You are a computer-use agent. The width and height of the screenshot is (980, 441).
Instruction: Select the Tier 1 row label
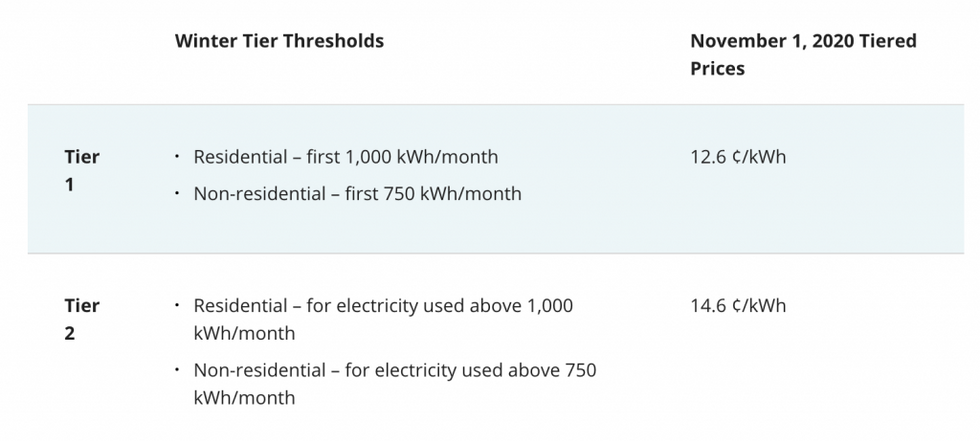pyautogui.click(x=81, y=171)
